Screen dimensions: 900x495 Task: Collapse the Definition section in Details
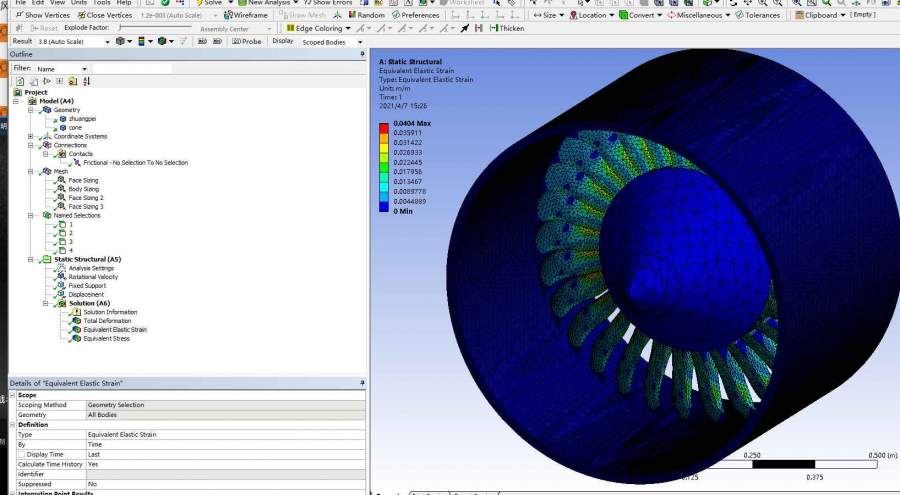[13, 424]
